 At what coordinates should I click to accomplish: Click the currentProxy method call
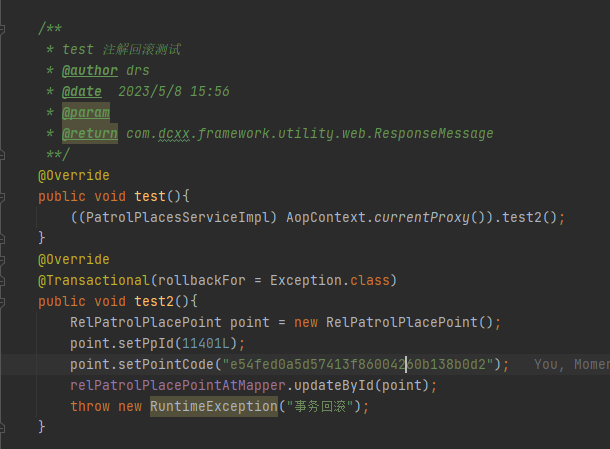[422, 217]
